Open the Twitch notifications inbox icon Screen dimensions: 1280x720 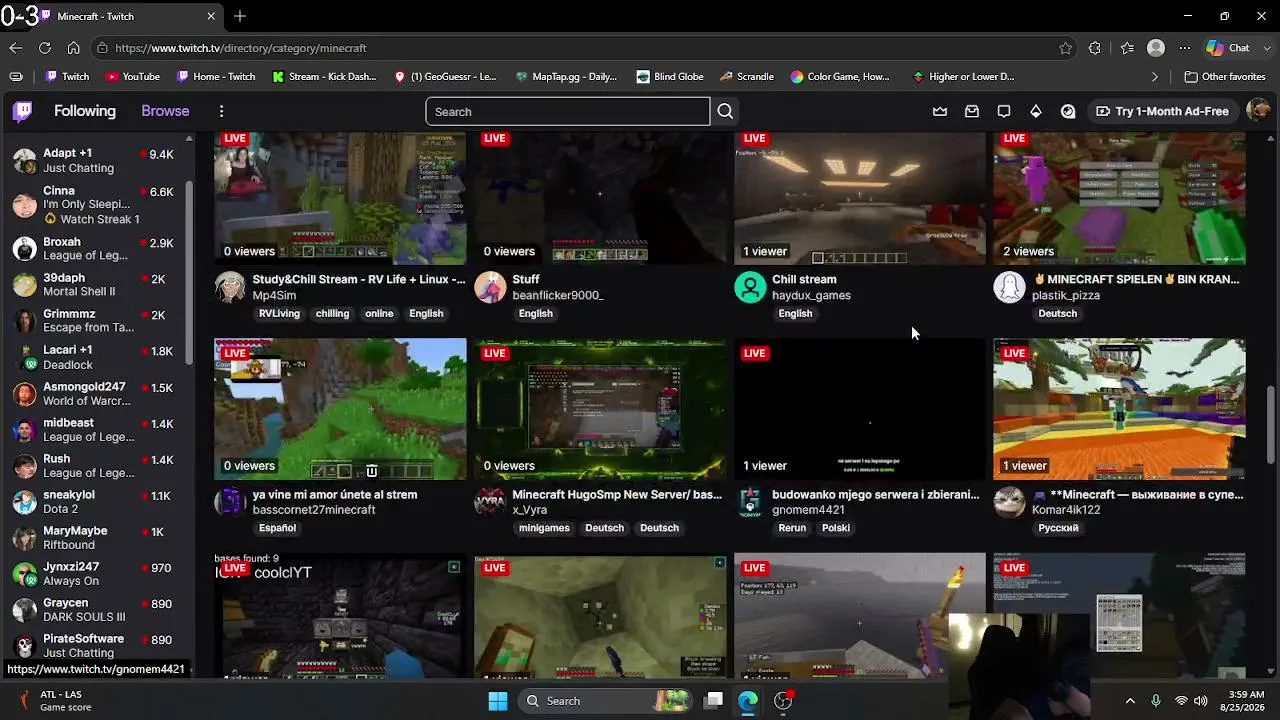coord(972,111)
